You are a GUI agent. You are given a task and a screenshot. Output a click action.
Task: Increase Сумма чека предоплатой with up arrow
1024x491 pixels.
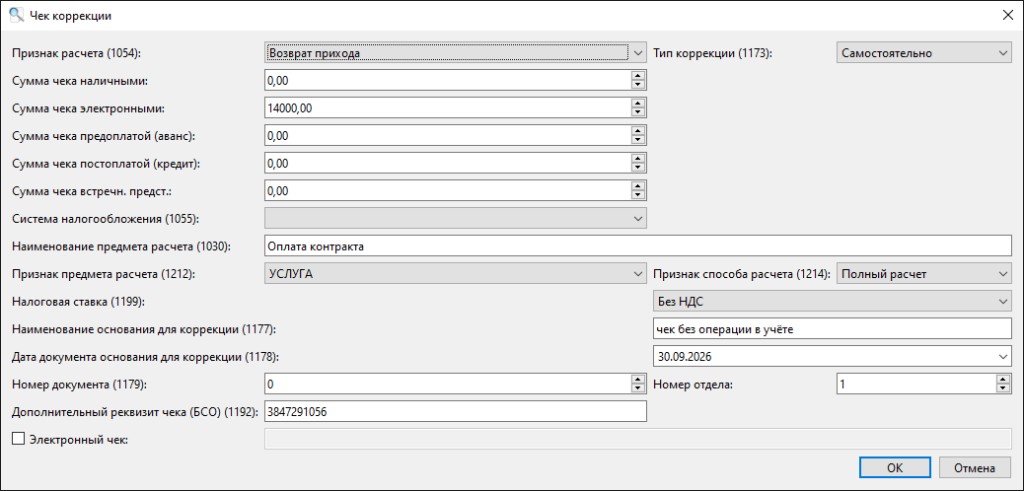639,131
